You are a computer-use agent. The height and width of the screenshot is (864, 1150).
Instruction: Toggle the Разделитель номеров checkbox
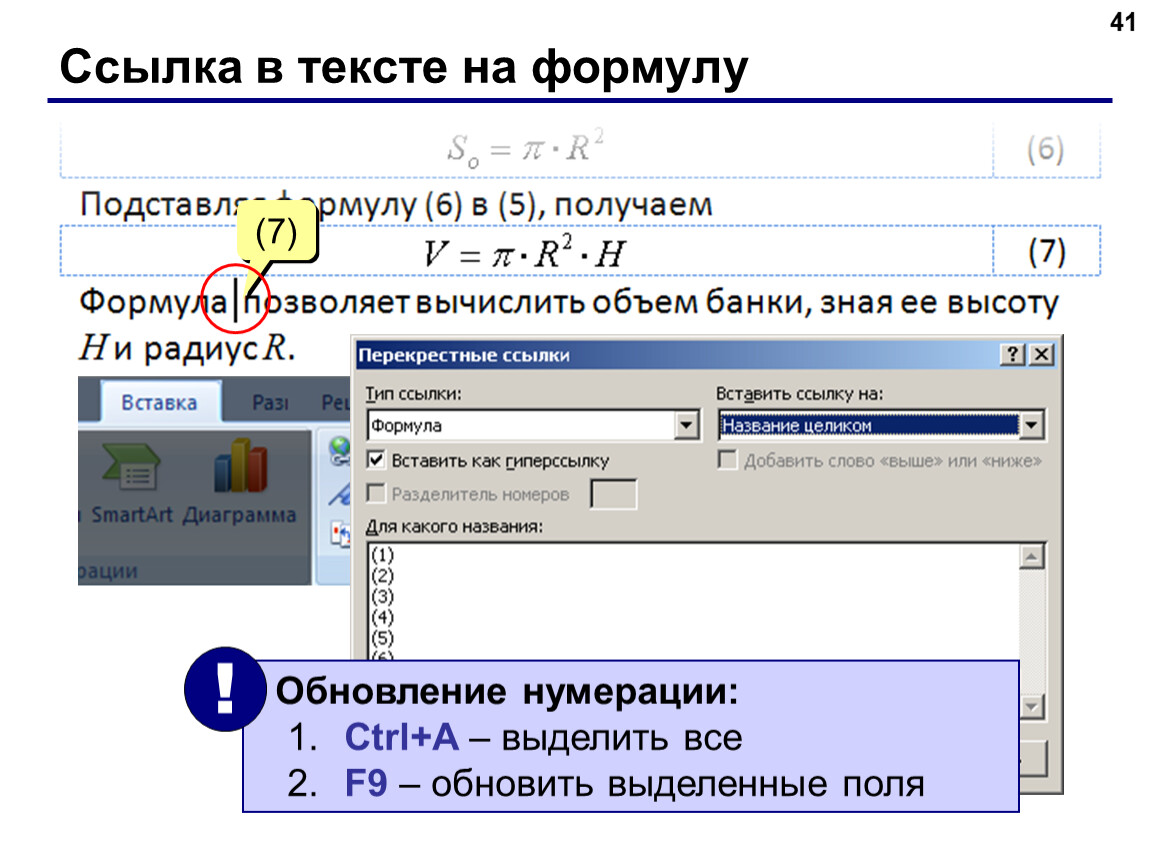point(376,493)
